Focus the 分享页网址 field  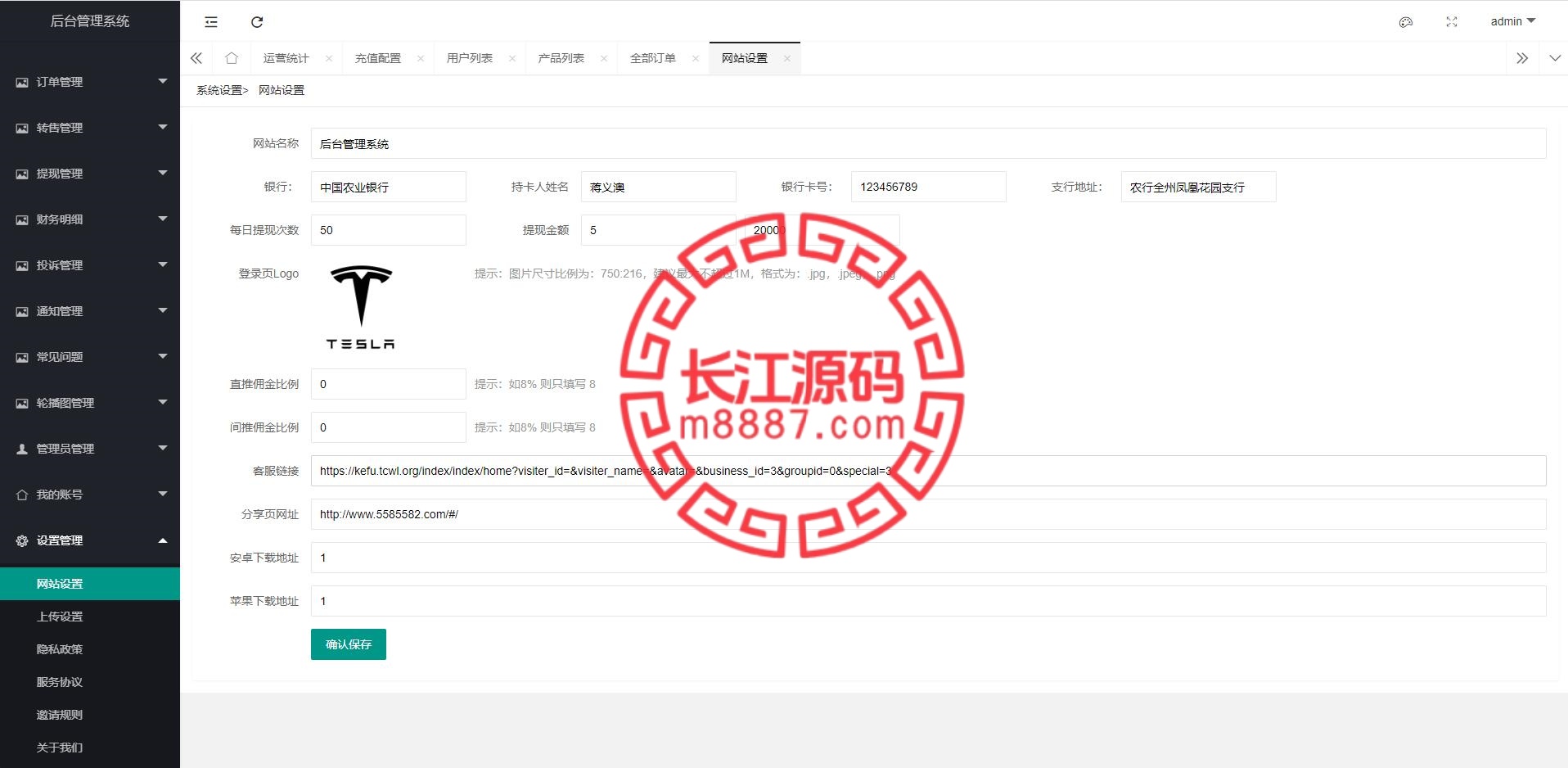pyautogui.click(x=929, y=514)
